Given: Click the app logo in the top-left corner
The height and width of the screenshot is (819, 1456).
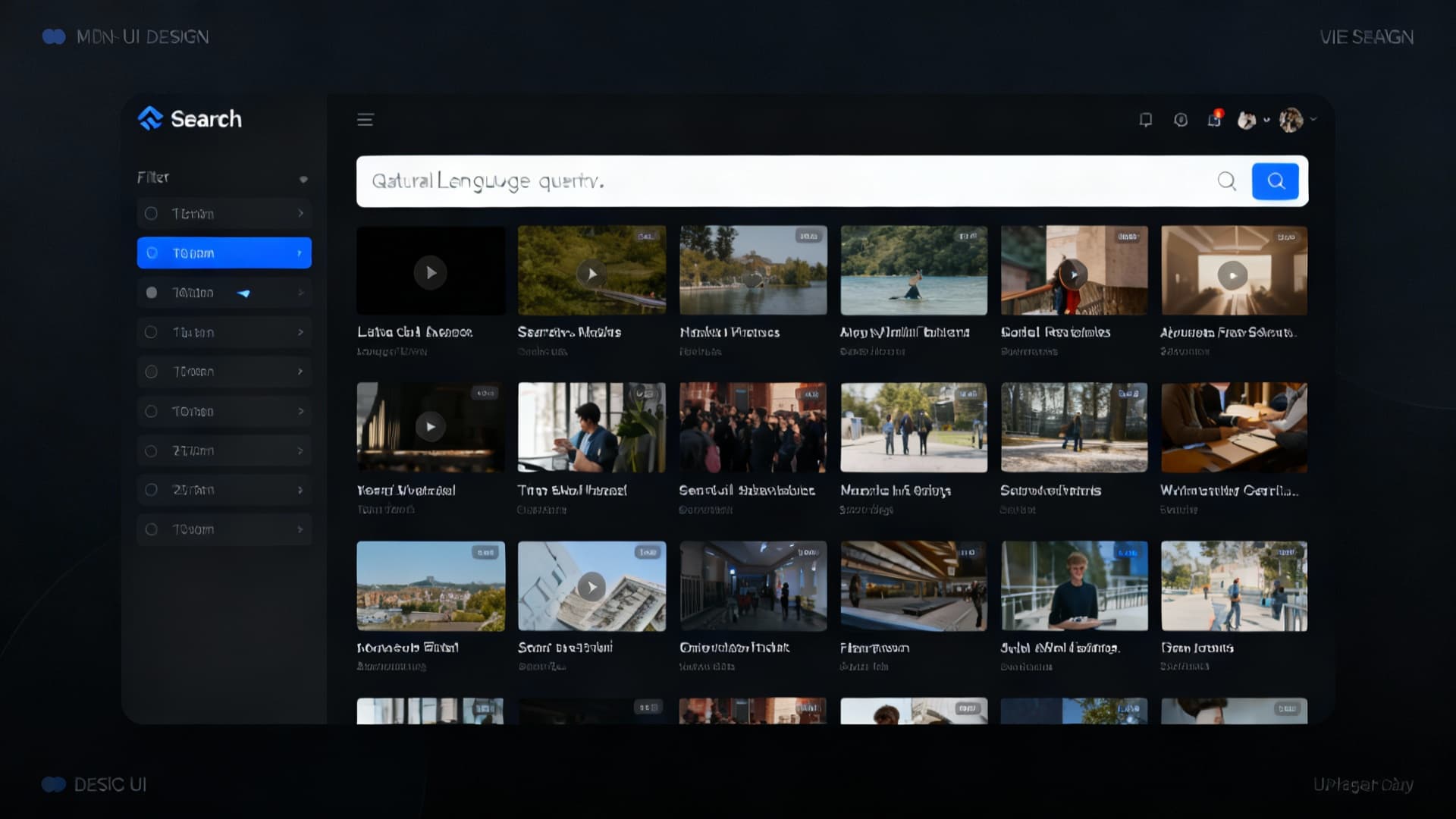Looking at the screenshot, I should (54, 36).
